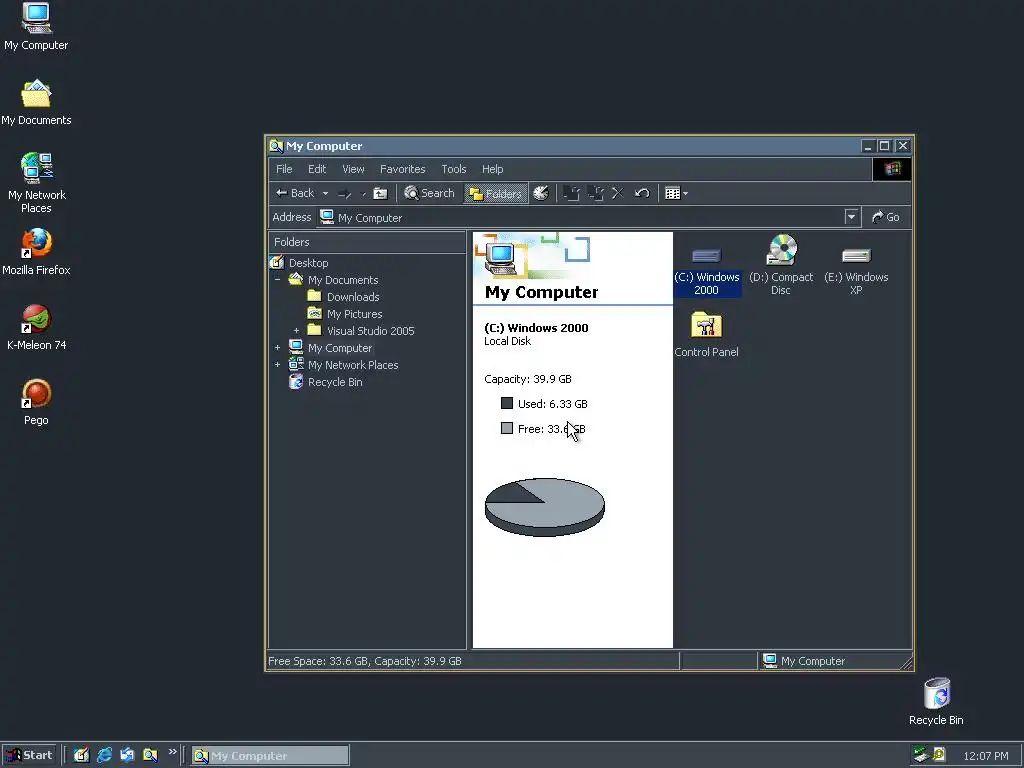Select My Pictures in folder tree

[355, 314]
